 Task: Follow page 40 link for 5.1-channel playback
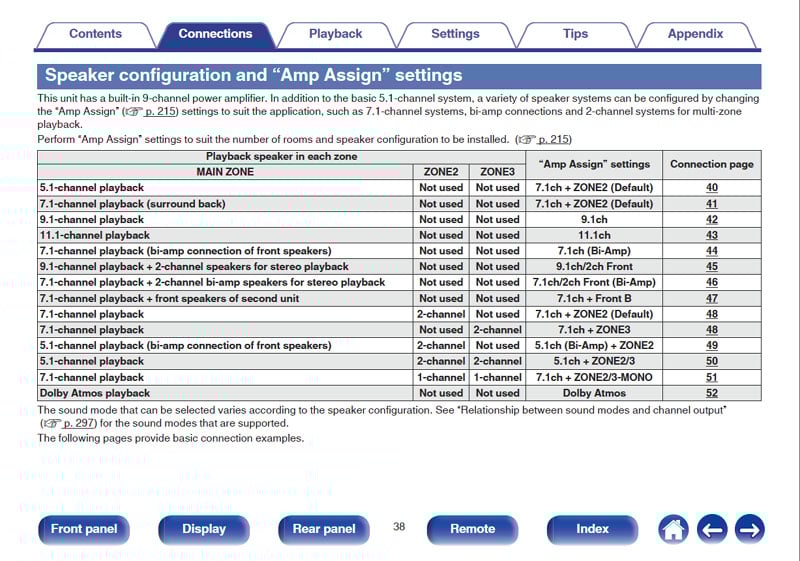pyautogui.click(x=711, y=188)
